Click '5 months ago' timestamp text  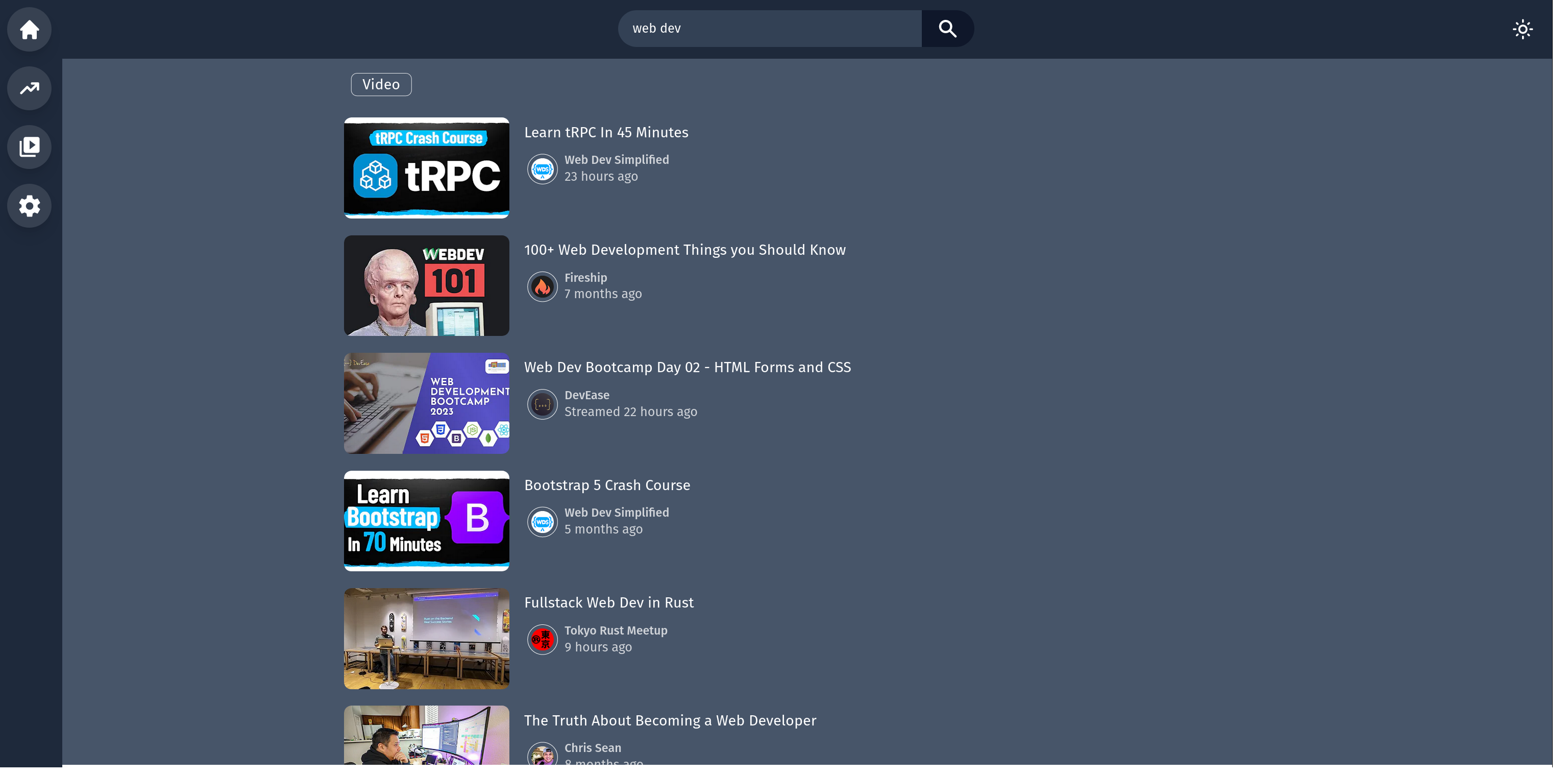(609, 534)
